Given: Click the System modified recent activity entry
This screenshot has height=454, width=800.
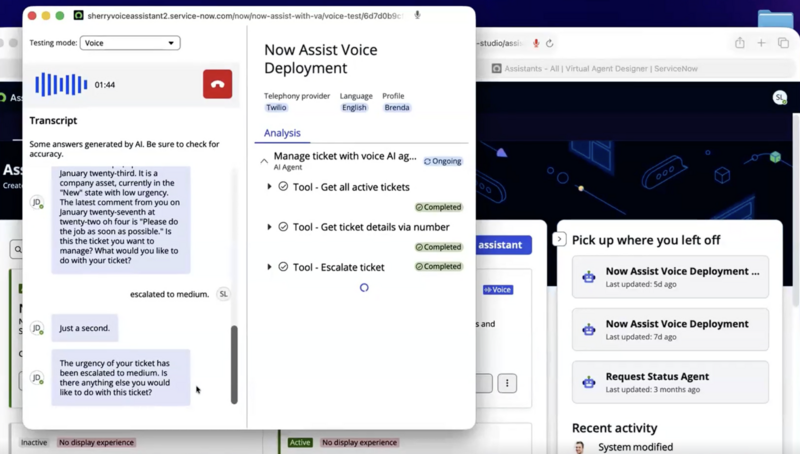Looking at the screenshot, I should [635, 447].
